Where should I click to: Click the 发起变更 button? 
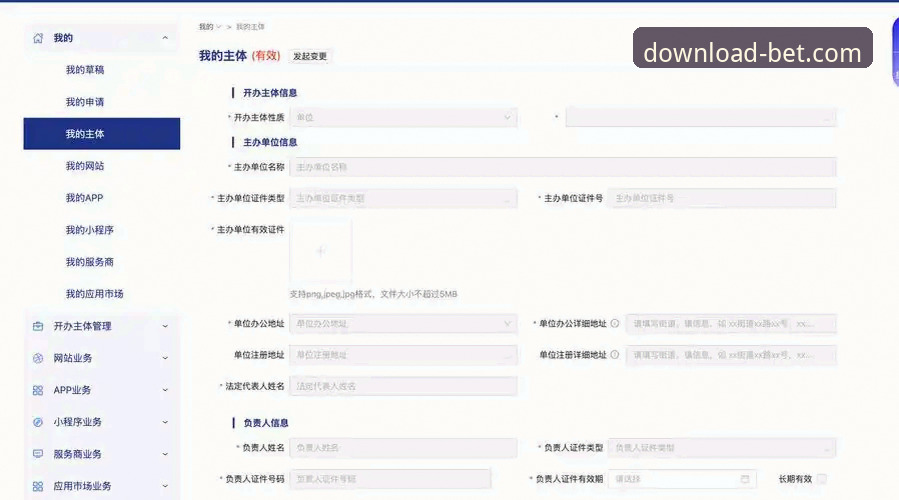[x=310, y=56]
